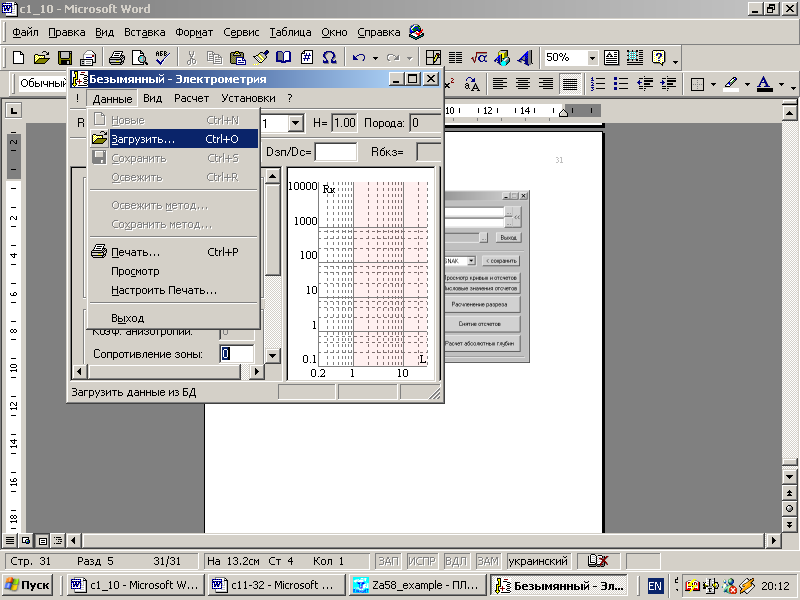Viewport: 800px width, 600px height.
Task: Click the change case aA icon
Action: (472, 84)
